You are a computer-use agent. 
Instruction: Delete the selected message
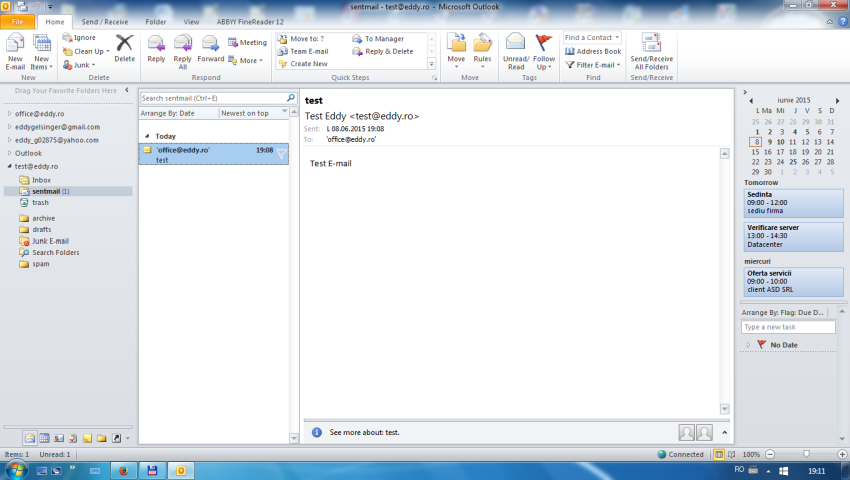[x=125, y=49]
